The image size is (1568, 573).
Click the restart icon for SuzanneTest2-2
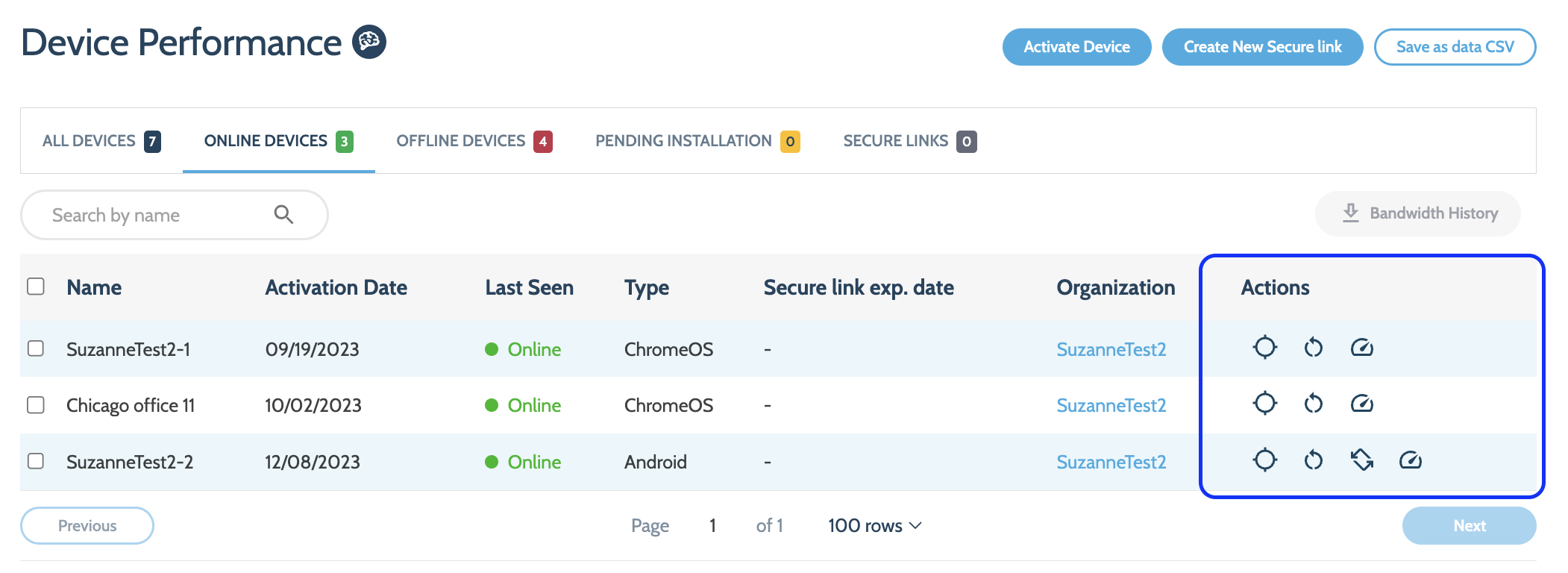(x=1313, y=460)
